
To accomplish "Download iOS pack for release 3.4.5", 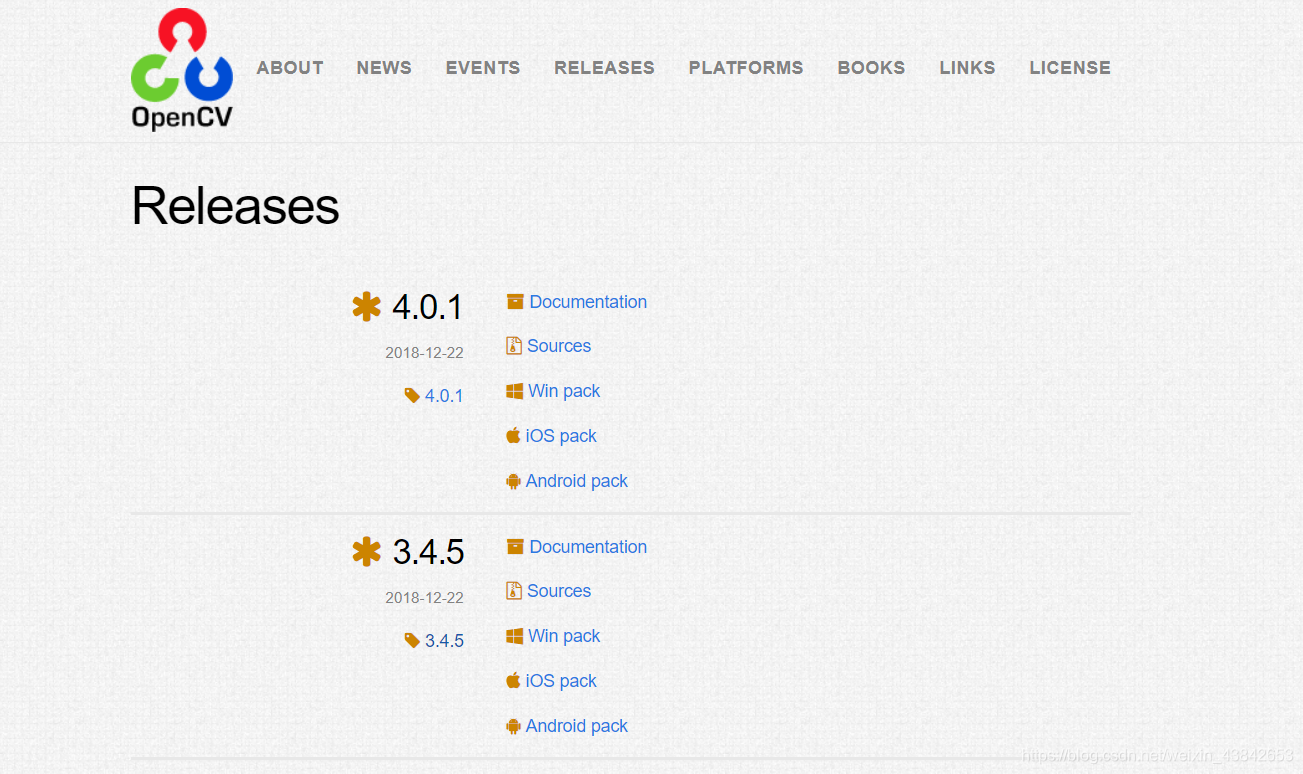I will (x=561, y=681).
